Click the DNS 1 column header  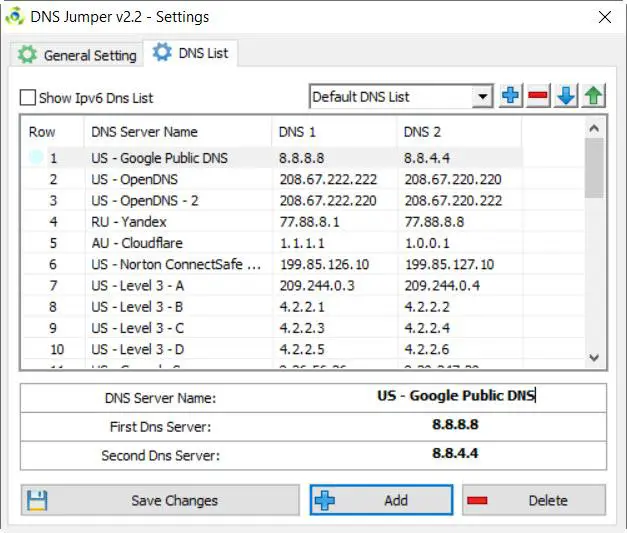click(334, 132)
